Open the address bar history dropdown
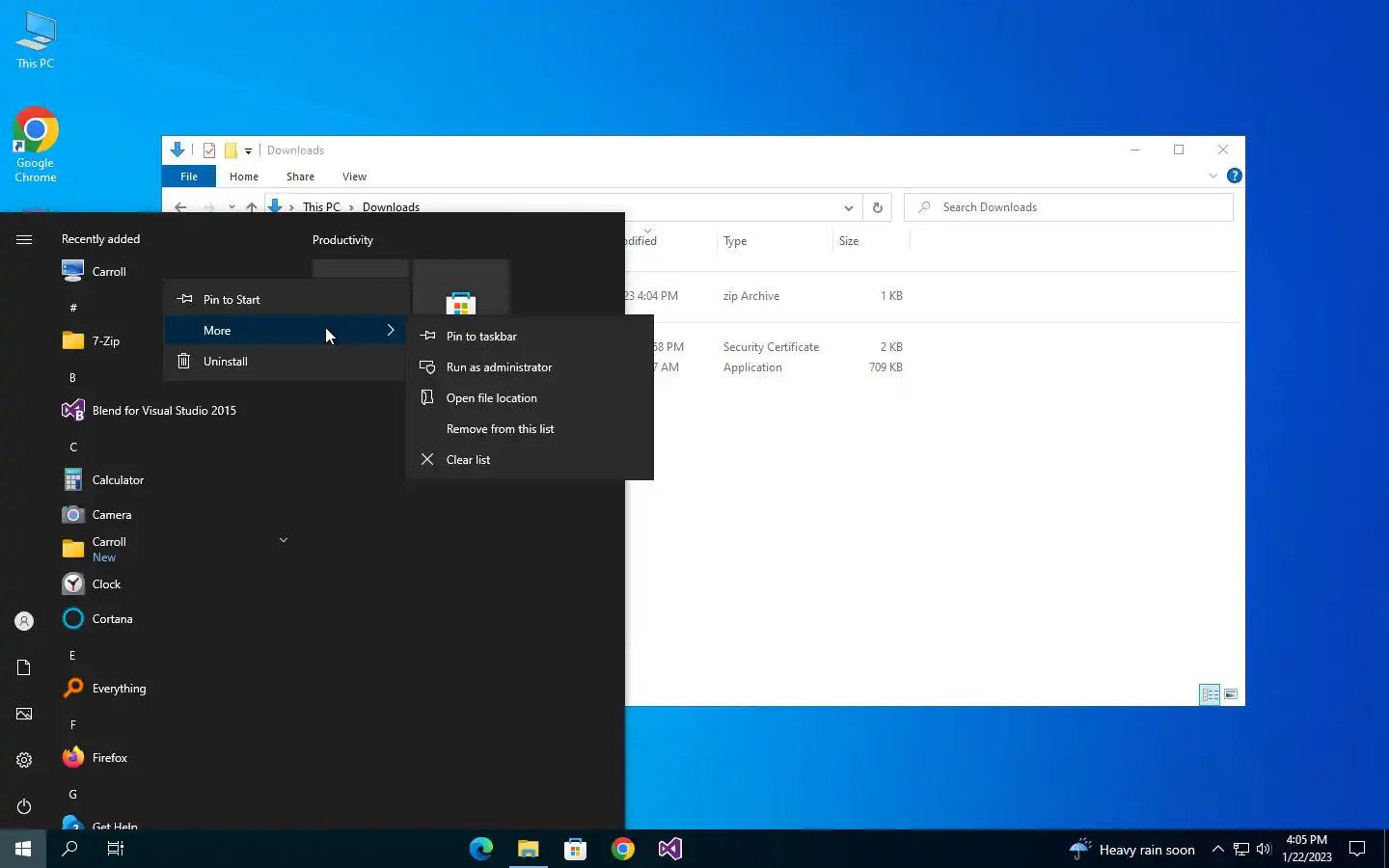Viewport: 1389px width, 868px height. coord(848,207)
